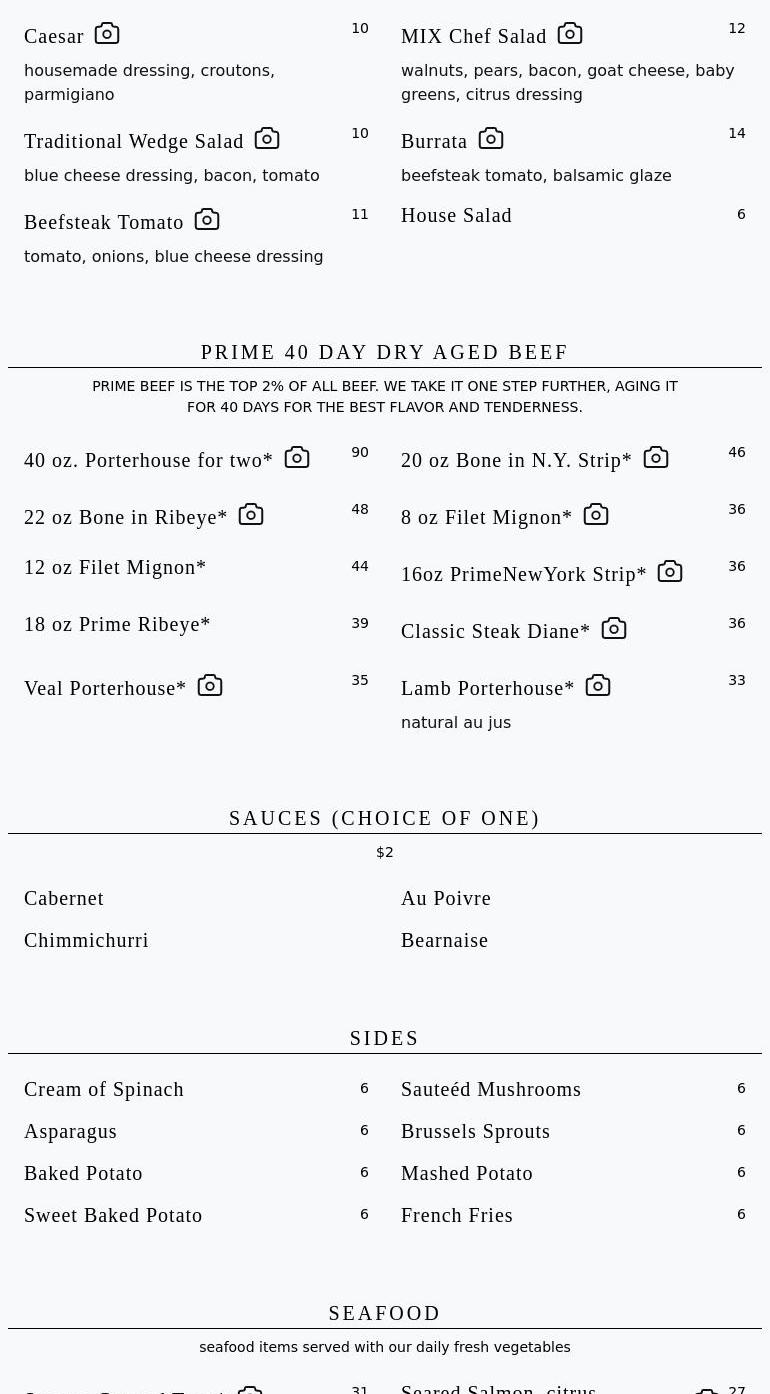The width and height of the screenshot is (770, 1394).
Task: Click the 12 oz Filet Mignon item
Action: click(115, 568)
